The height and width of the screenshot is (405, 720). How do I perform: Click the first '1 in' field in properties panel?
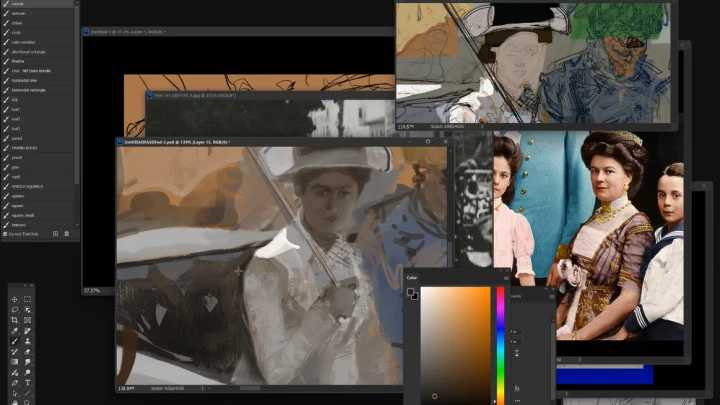coord(515,332)
